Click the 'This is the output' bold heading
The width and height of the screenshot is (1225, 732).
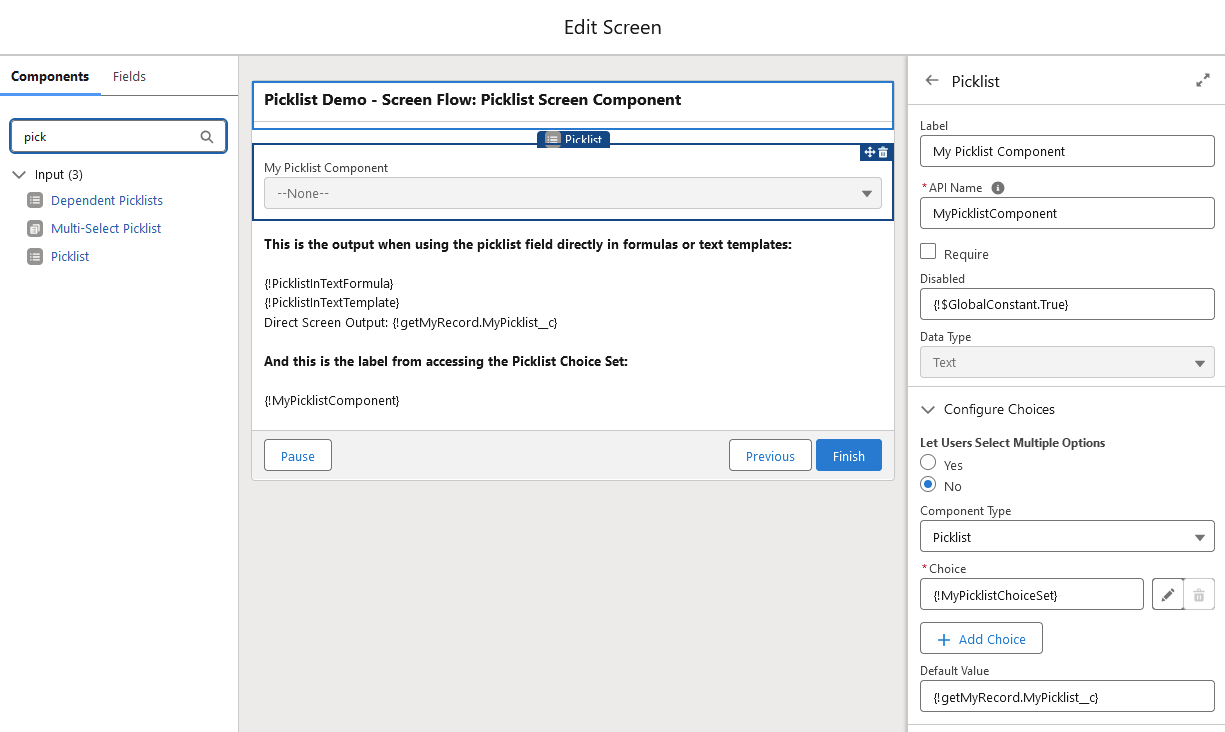[528, 244]
